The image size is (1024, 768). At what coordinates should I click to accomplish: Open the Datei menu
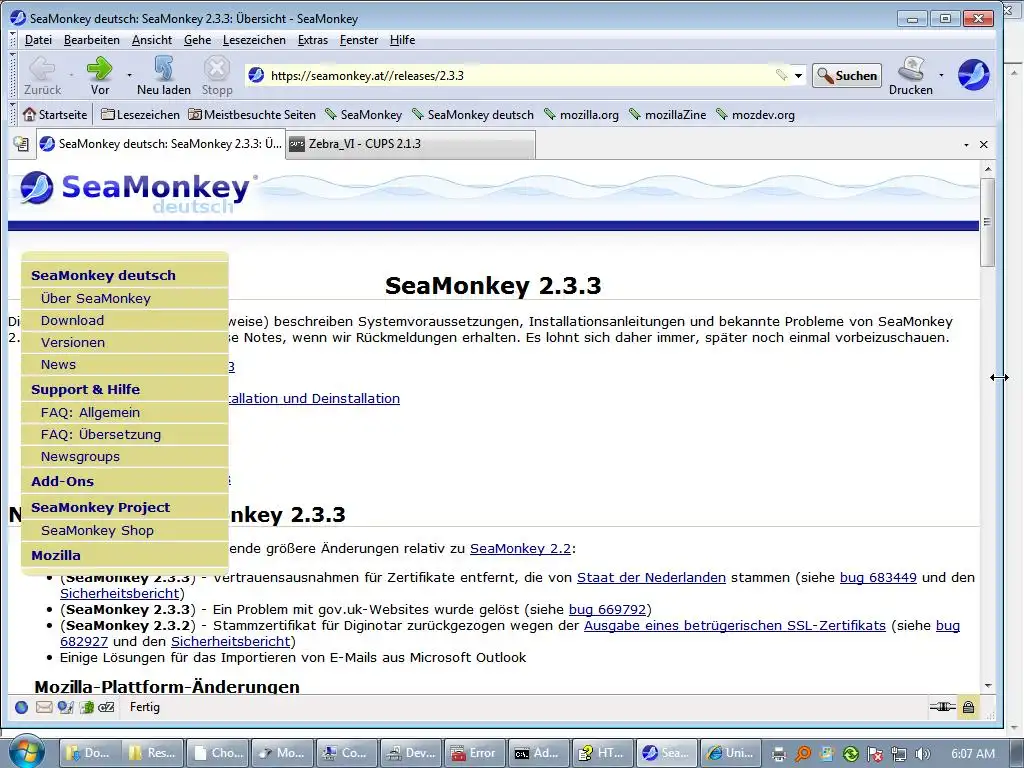(x=38, y=40)
